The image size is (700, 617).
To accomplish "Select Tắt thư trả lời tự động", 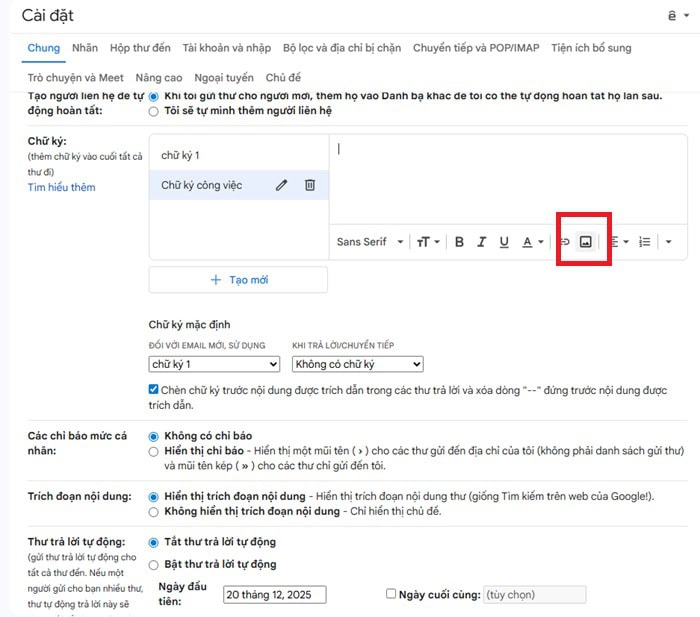I will [x=154, y=542].
